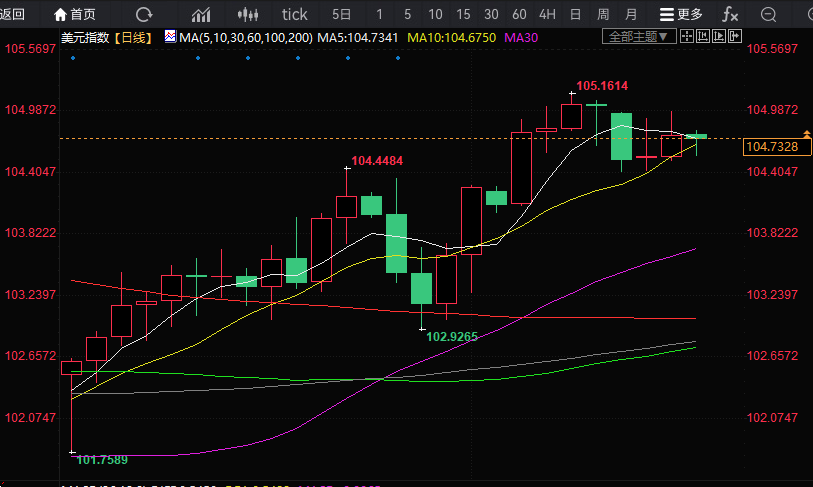Open the 更多 menu

tap(681, 15)
